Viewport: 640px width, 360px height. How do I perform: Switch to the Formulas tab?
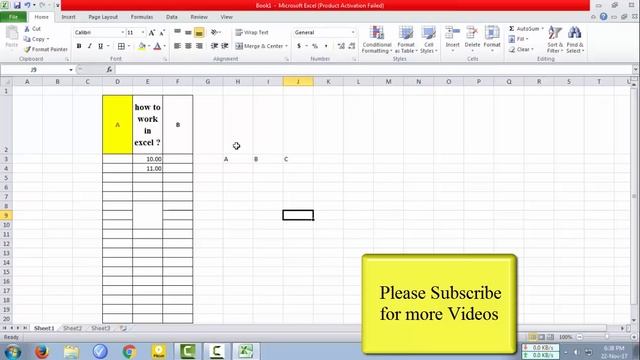click(x=142, y=17)
